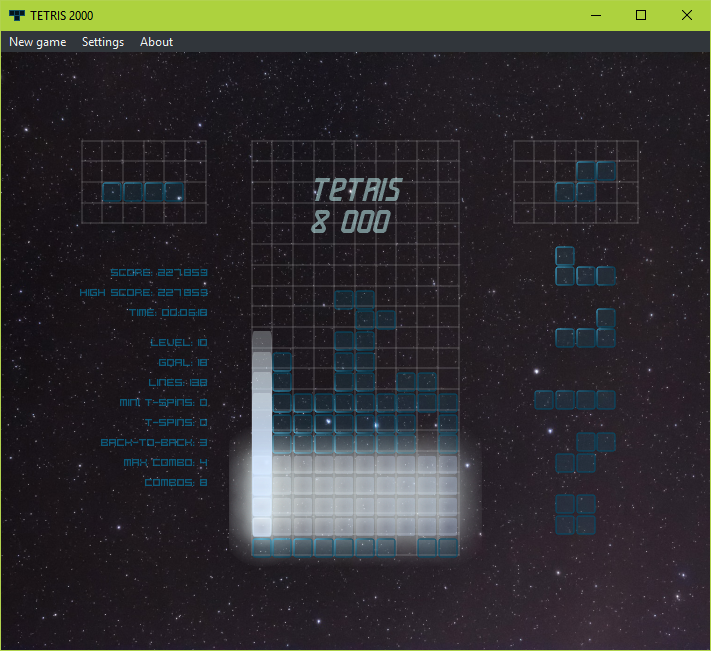
Task: Click the 'SCORE: 227859' readout
Action: coord(159,272)
